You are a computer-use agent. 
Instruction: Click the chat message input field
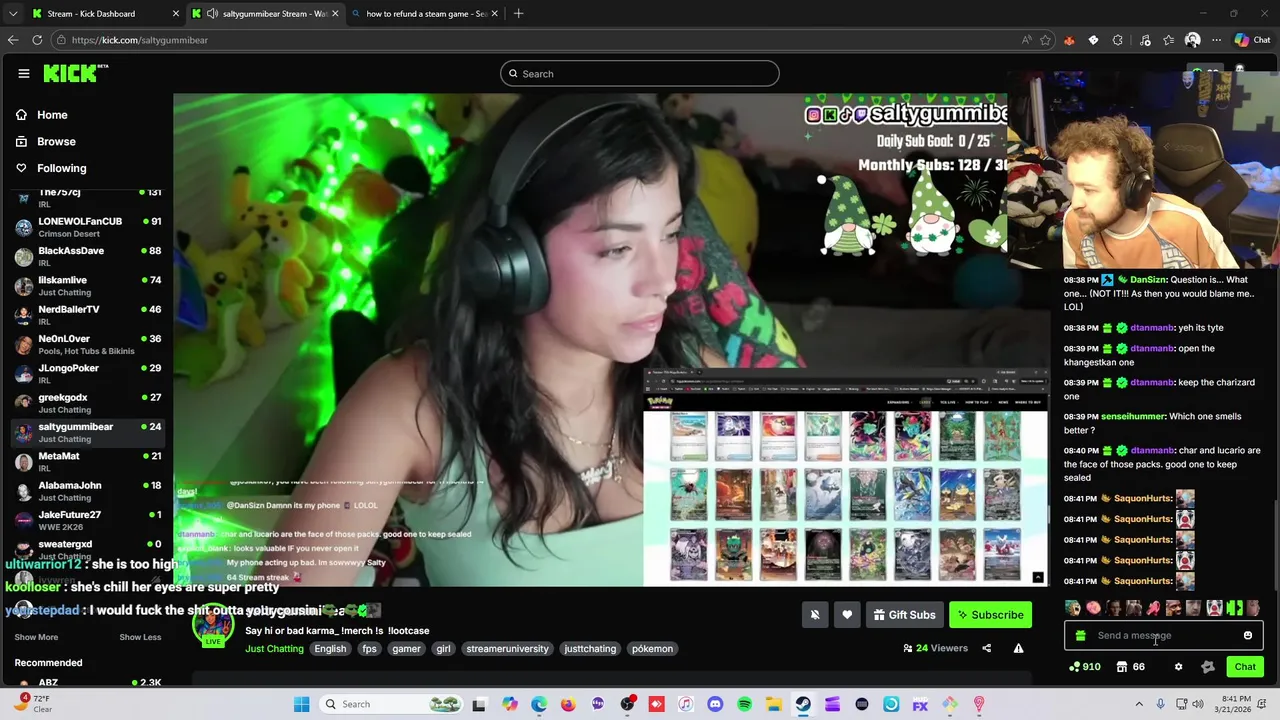pyautogui.click(x=1164, y=636)
